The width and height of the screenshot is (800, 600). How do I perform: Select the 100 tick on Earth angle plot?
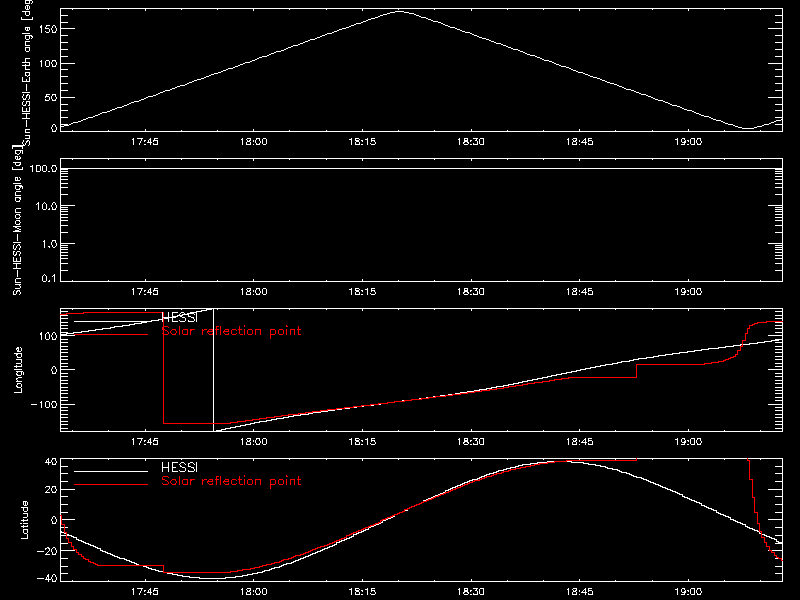(47, 64)
